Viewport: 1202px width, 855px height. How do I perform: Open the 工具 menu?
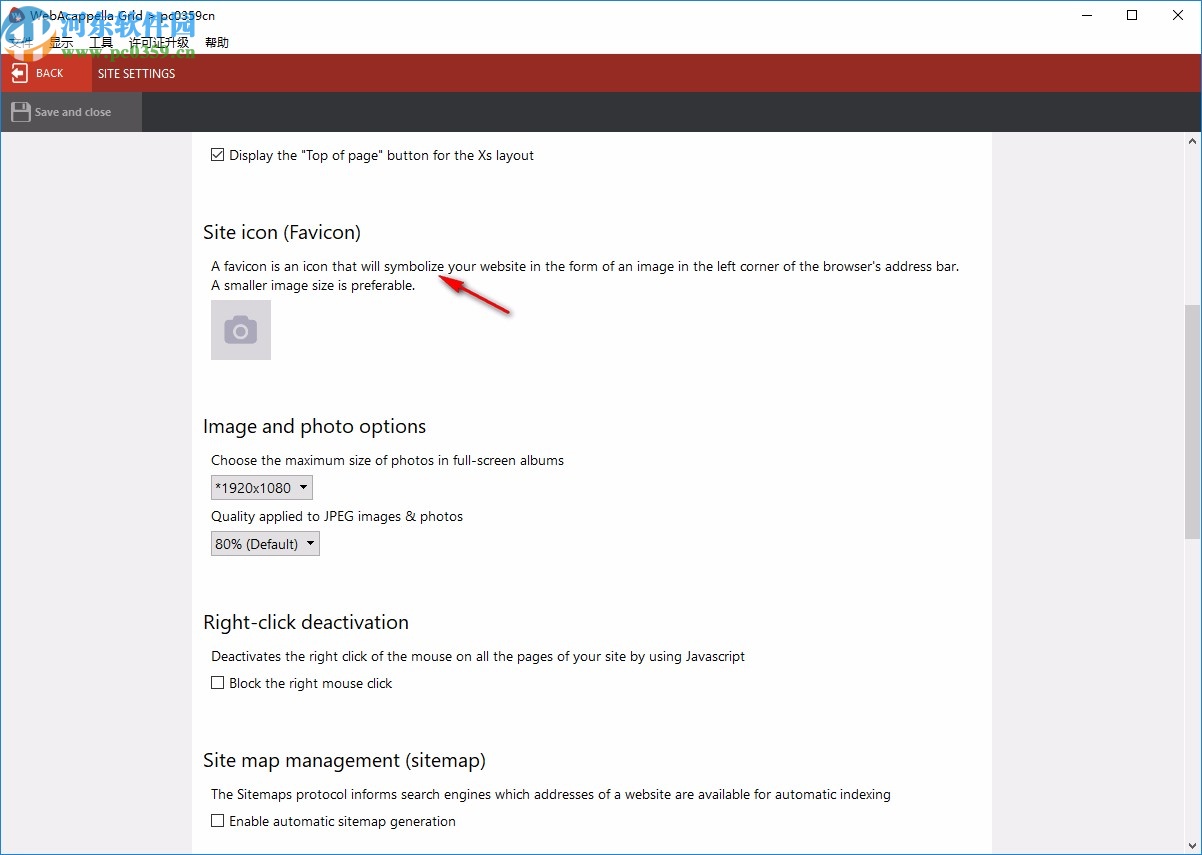click(101, 42)
